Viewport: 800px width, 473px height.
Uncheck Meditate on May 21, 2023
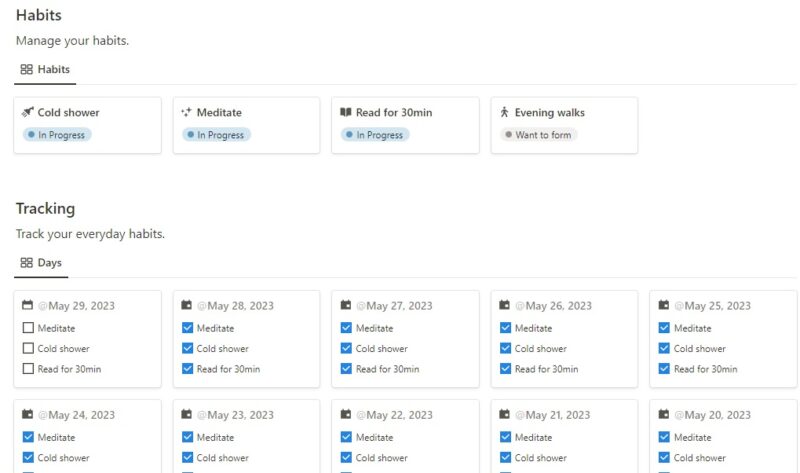506,437
